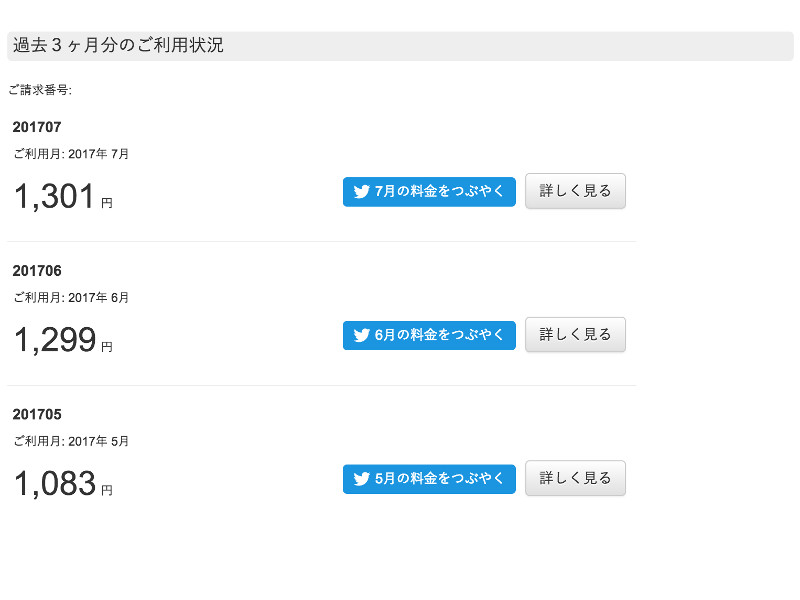Select billing number 201707
Screen dimensions: 800x600
(x=37, y=127)
